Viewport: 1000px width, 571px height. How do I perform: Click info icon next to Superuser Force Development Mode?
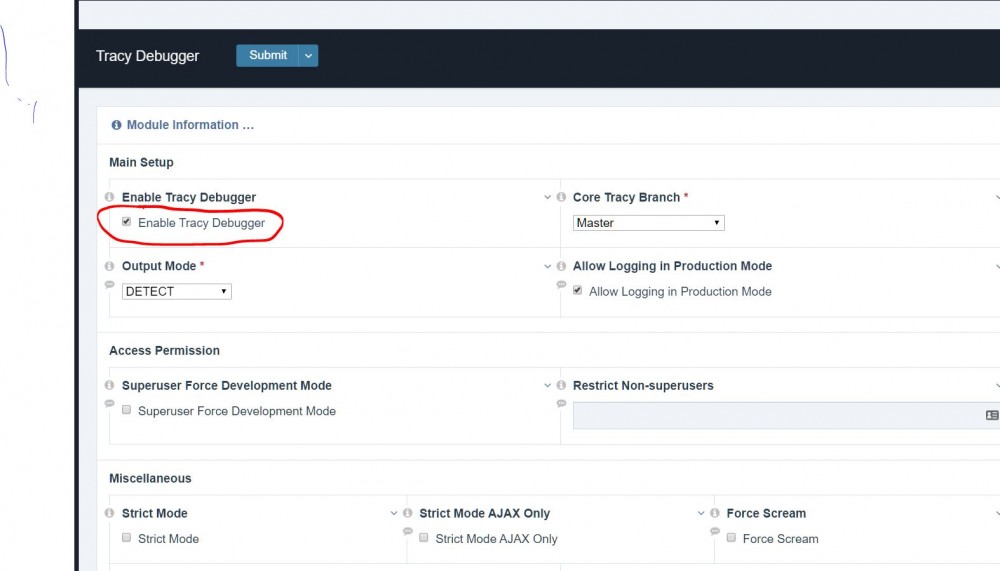110,386
